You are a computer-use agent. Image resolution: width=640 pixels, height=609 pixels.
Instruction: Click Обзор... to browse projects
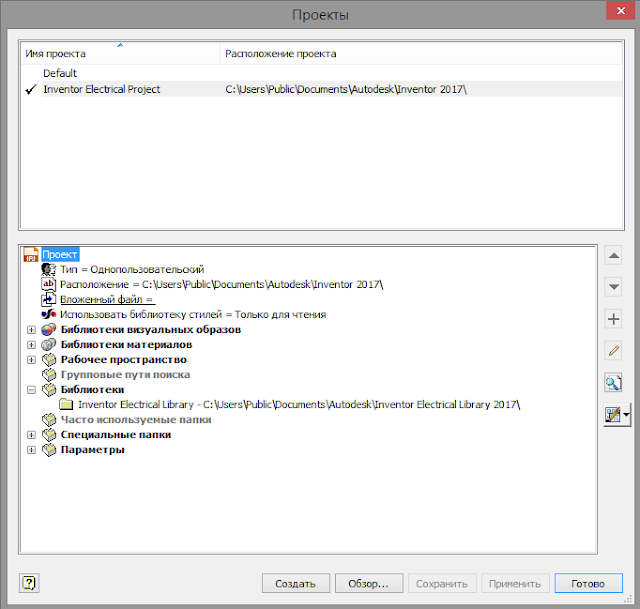coord(369,583)
